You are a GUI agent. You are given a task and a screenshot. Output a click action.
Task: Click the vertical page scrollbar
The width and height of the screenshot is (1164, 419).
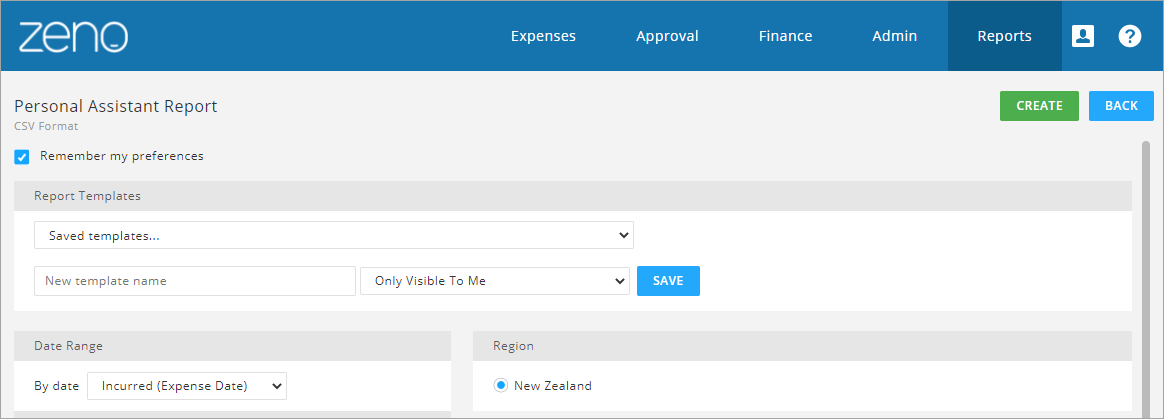[x=1147, y=279]
